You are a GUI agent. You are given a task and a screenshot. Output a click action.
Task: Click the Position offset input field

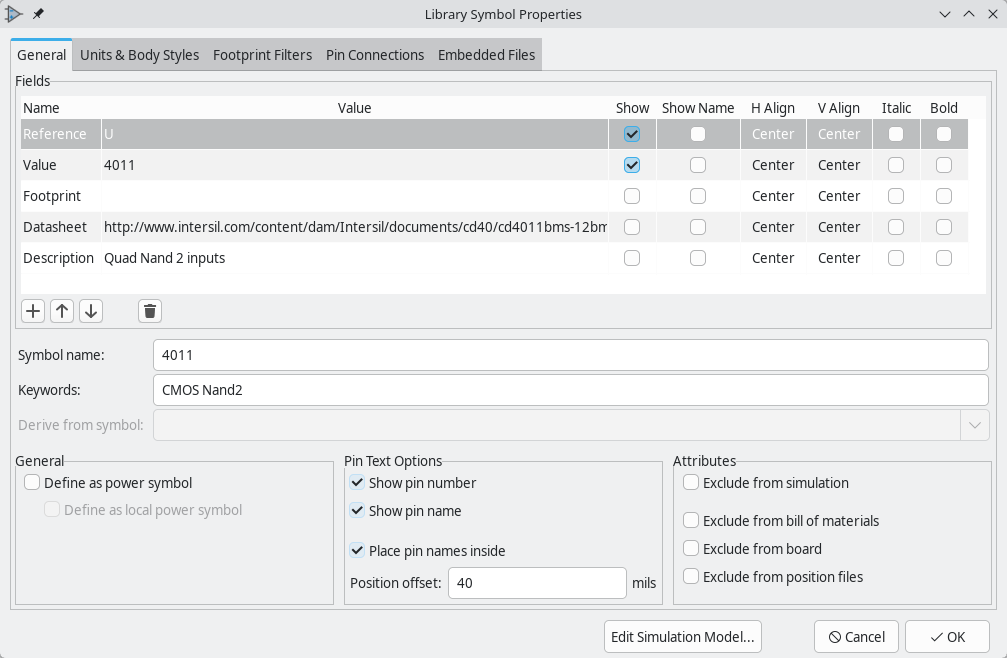pos(537,583)
